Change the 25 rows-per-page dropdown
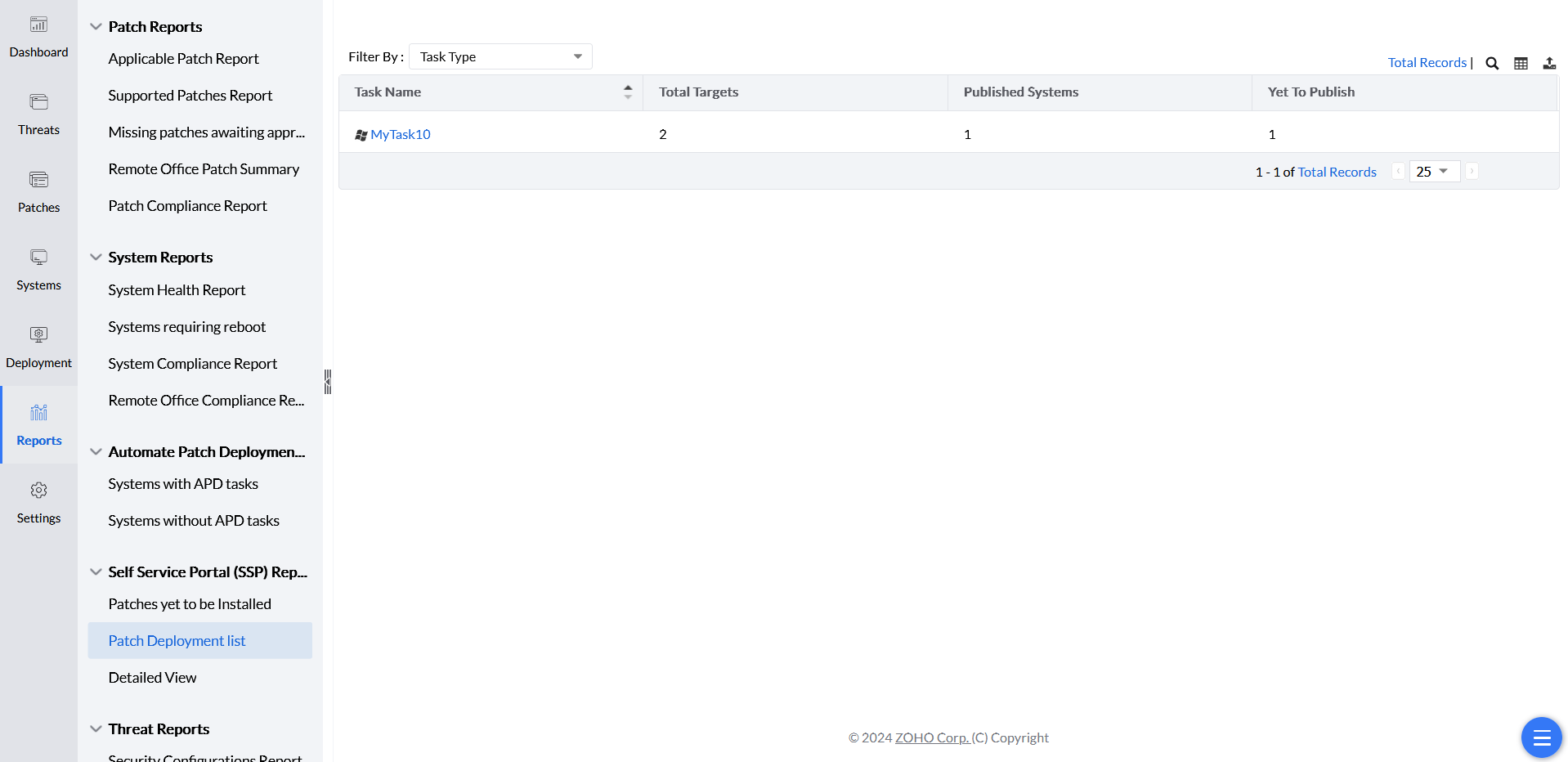The height and width of the screenshot is (762, 1568). click(x=1434, y=172)
